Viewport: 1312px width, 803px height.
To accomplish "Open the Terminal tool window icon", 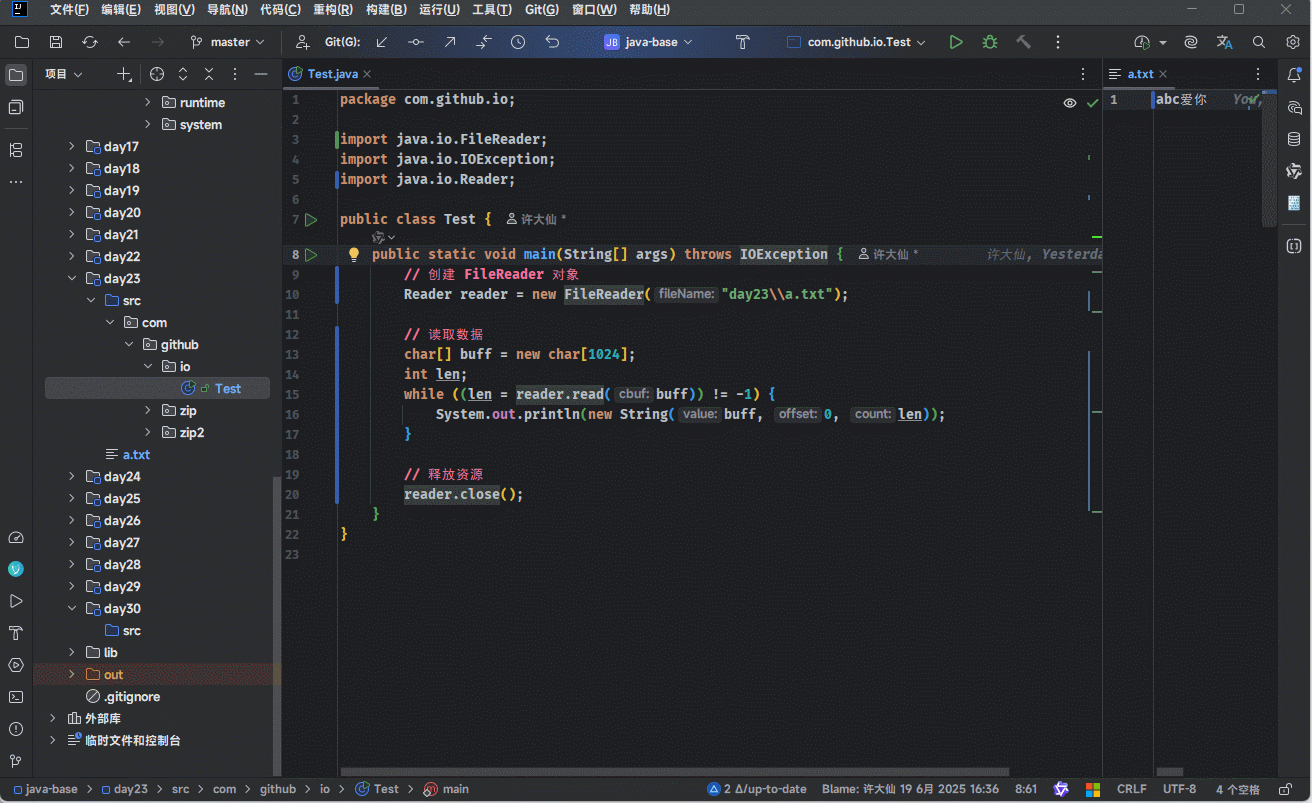I will coord(16,697).
